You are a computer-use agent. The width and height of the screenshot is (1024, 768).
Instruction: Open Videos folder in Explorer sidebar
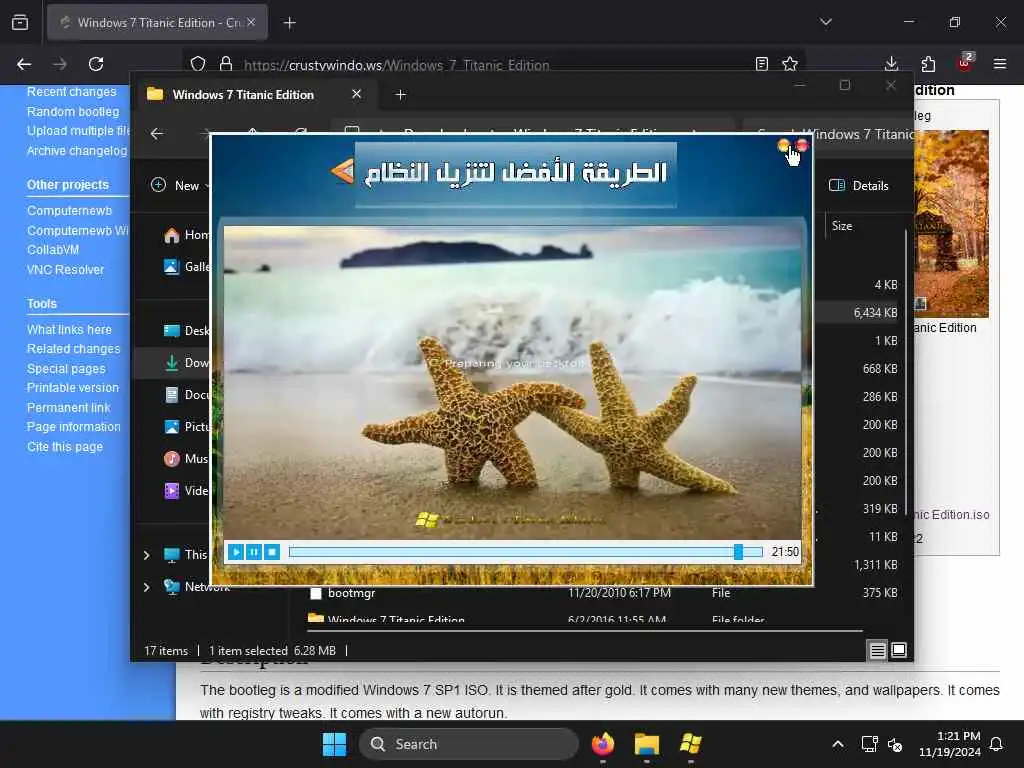coord(186,490)
